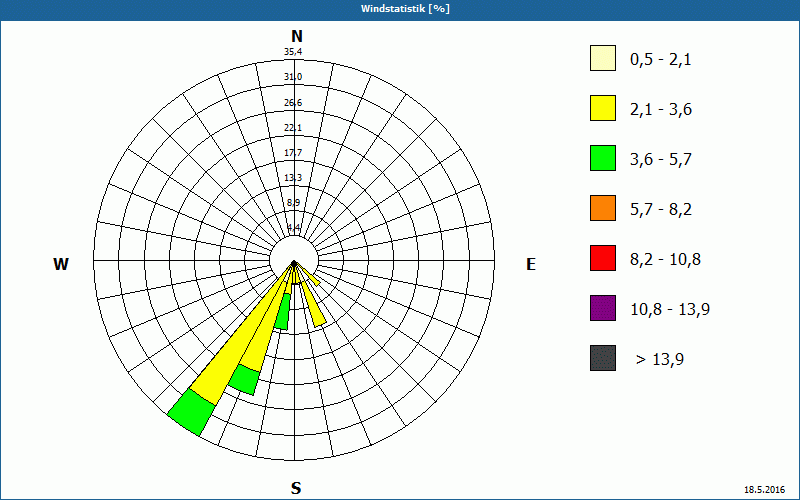Image resolution: width=800 pixels, height=500 pixels.
Task: Click the legend label '> 13,9'
Action: [660, 360]
